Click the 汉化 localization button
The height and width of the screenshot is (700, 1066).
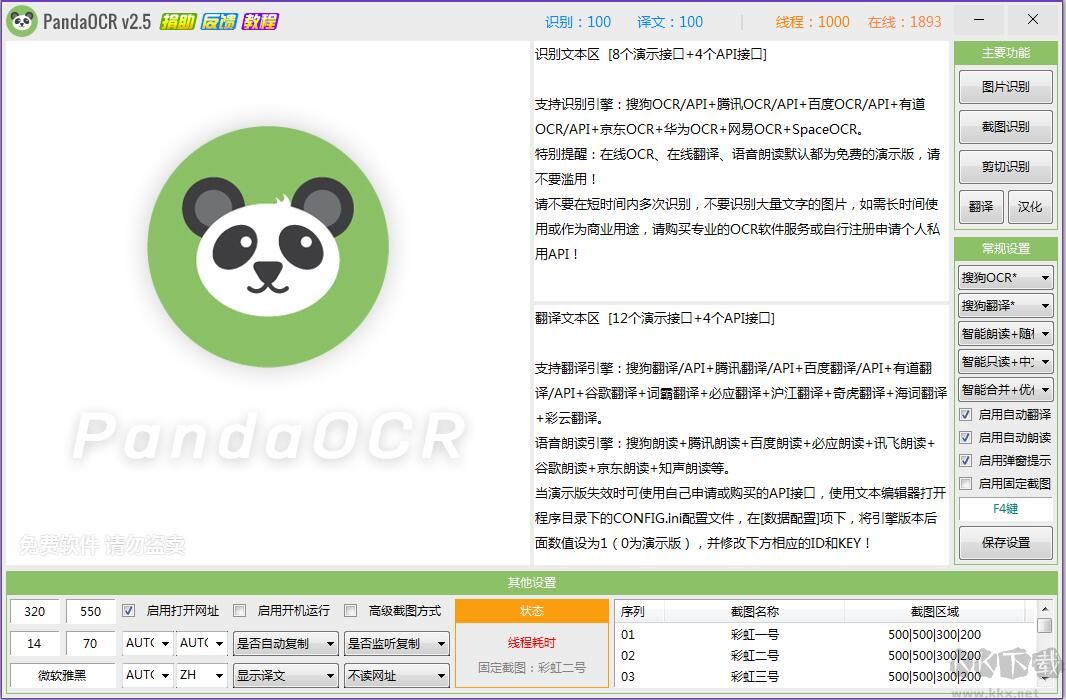click(1031, 207)
